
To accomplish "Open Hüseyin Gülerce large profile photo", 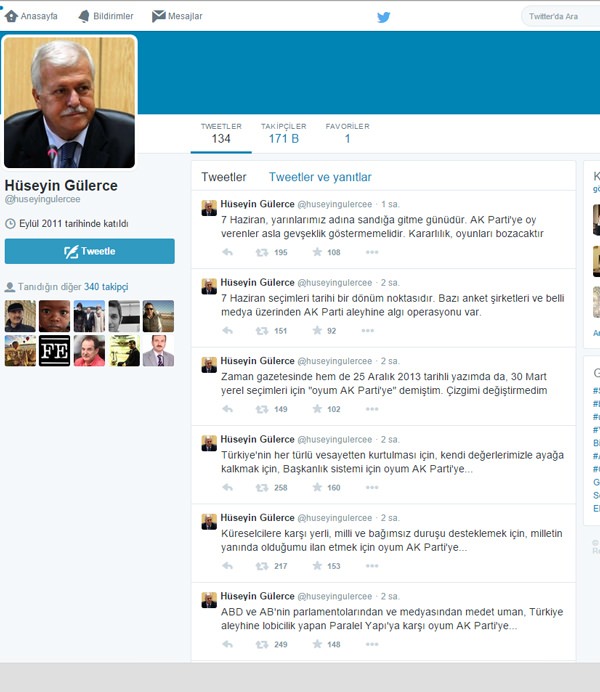I will [x=69, y=102].
